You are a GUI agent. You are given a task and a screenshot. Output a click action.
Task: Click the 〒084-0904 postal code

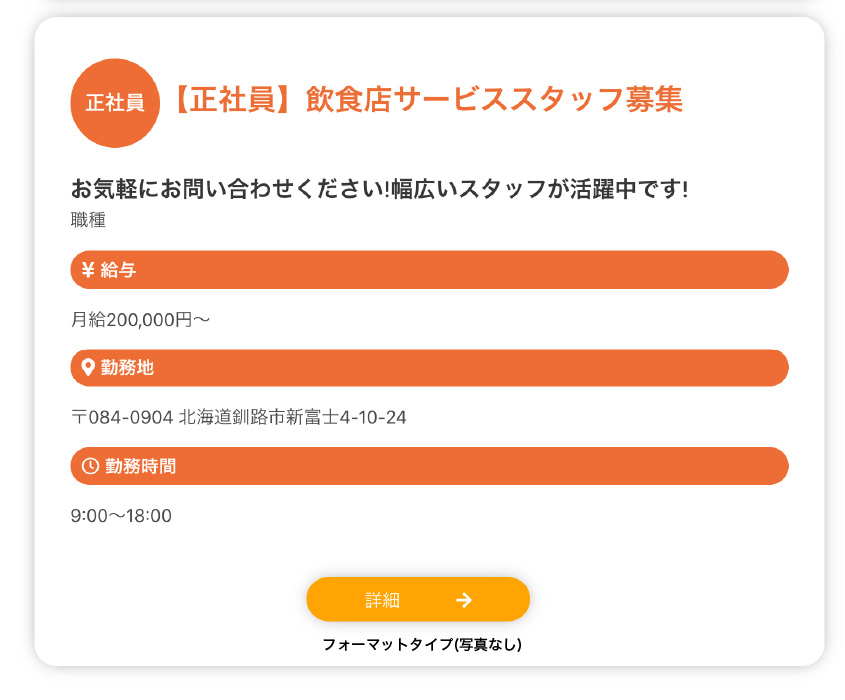click(122, 417)
